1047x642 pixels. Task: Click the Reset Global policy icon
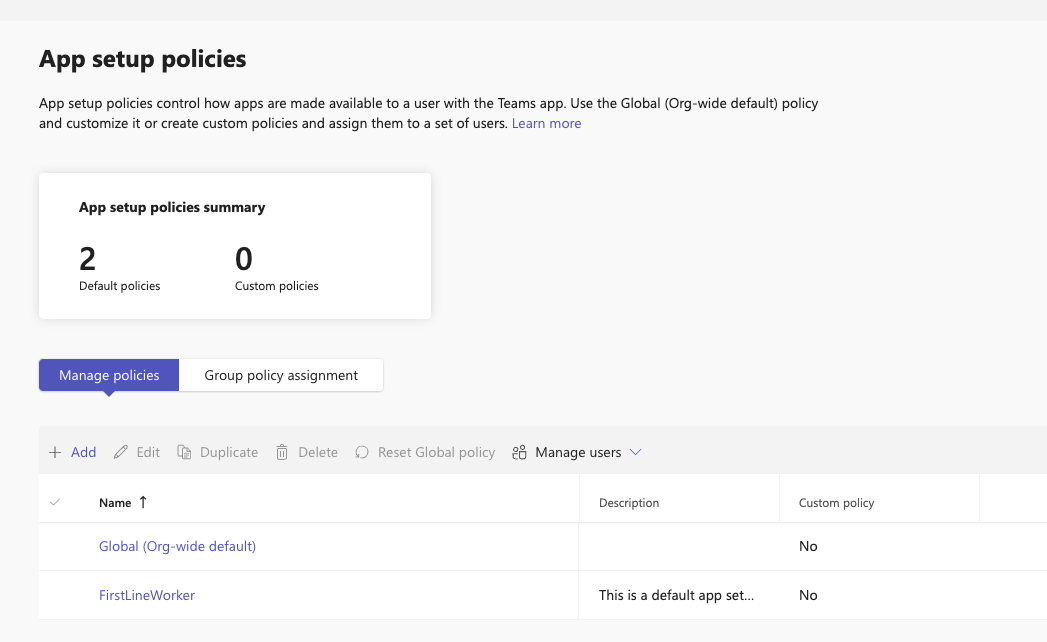[362, 453]
